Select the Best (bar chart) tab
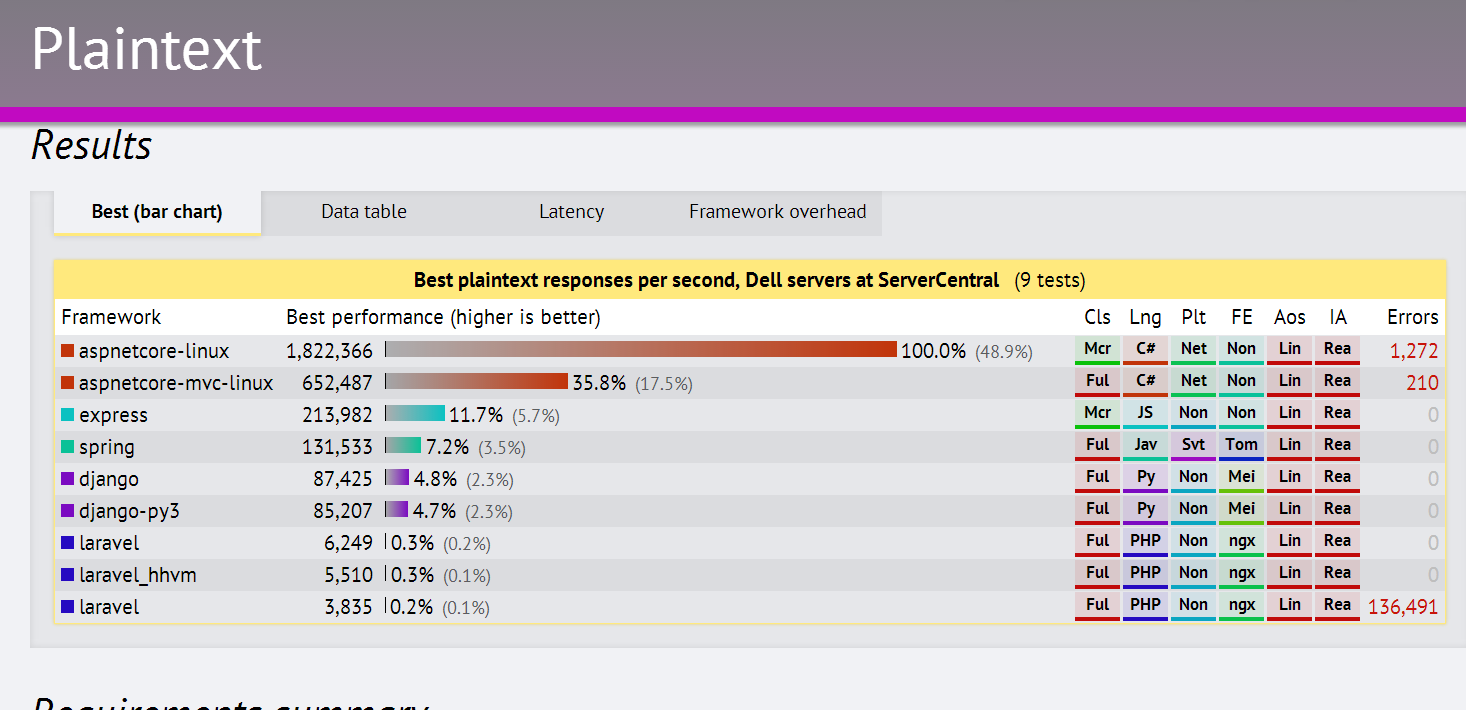Viewport: 1466px width, 710px height. click(157, 212)
